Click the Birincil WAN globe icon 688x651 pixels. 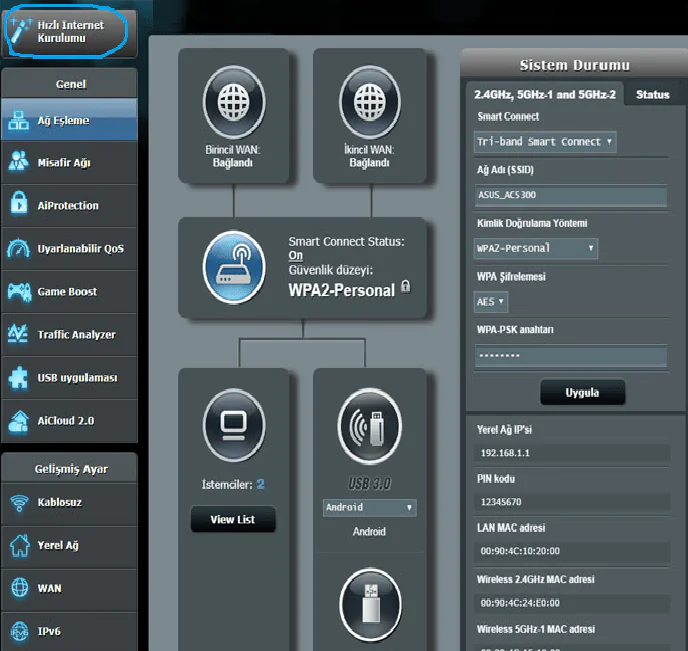click(x=233, y=102)
